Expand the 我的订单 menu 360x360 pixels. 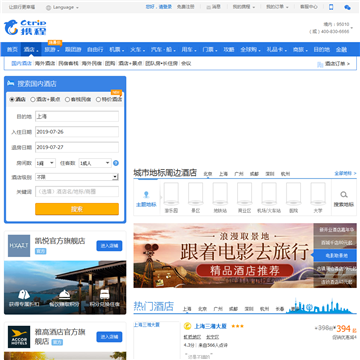coord(277,7)
